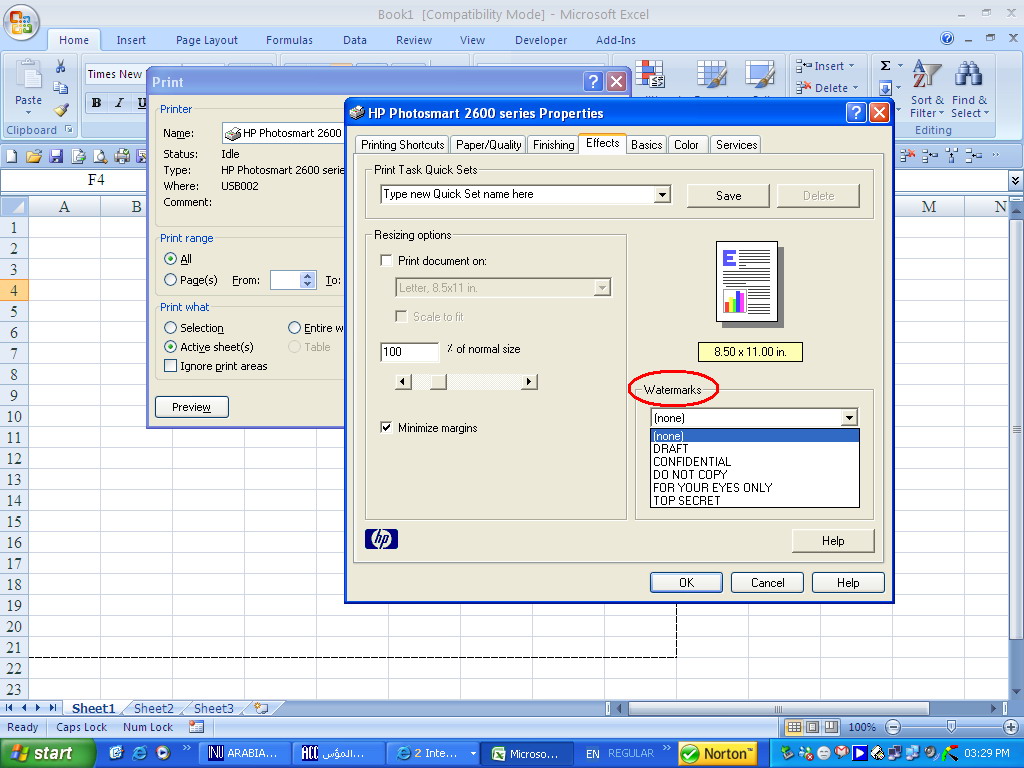Screen dimensions: 1024x768
Task: Click the AutoSum sigma icon
Action: tap(886, 65)
